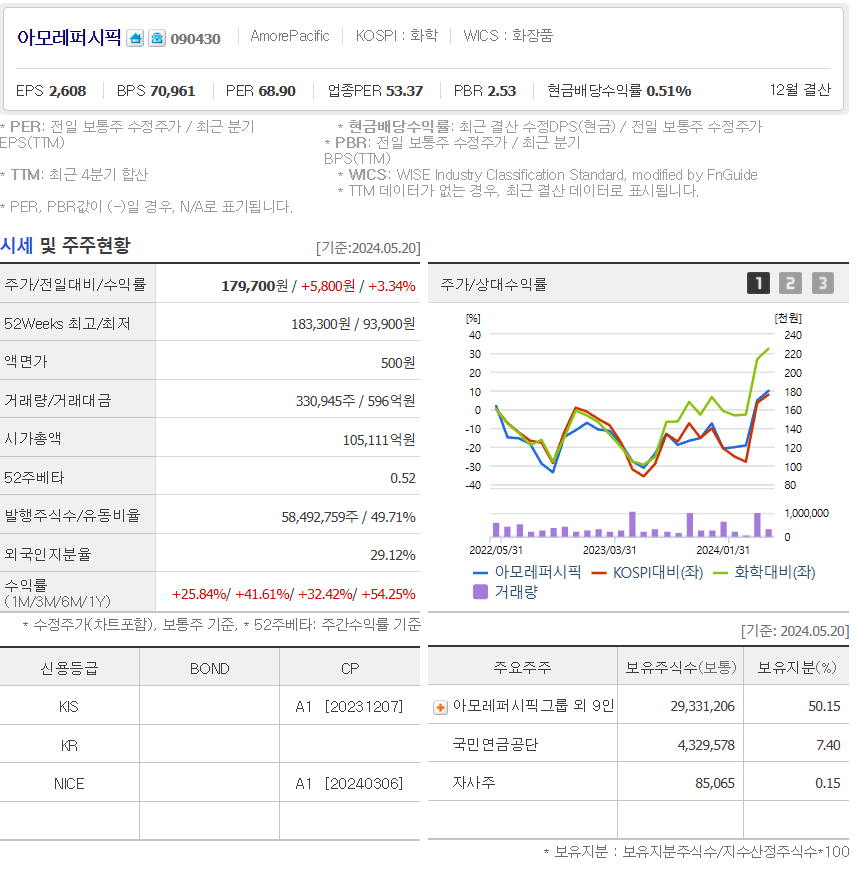Viewport: 861px width, 873px height.
Task: Click the red KOSPI대비(좌) legend marker
Action: click(599, 572)
